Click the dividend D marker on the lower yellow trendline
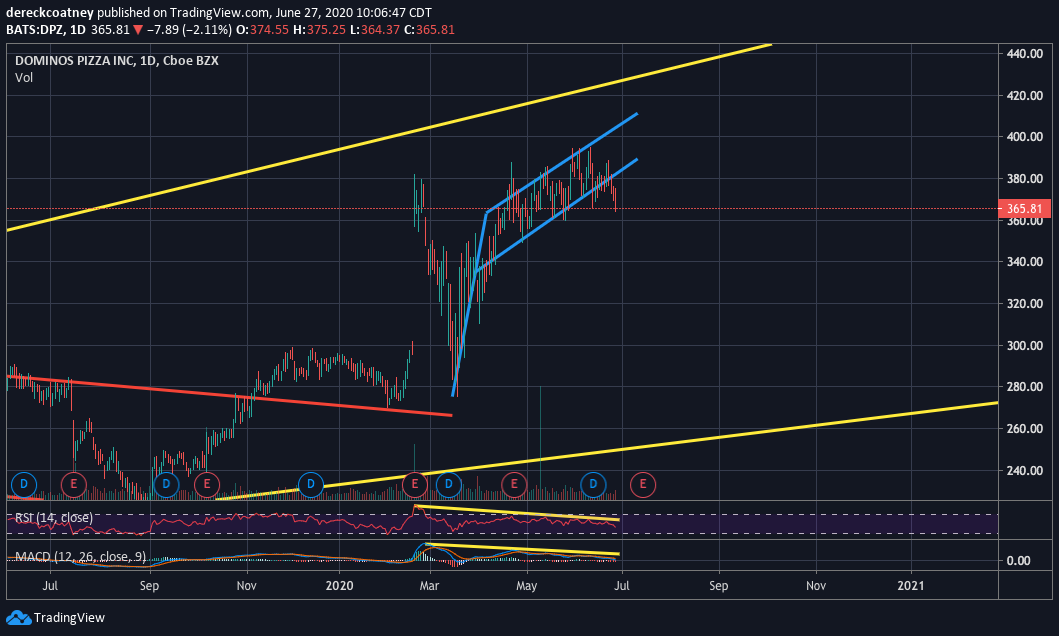 point(311,484)
